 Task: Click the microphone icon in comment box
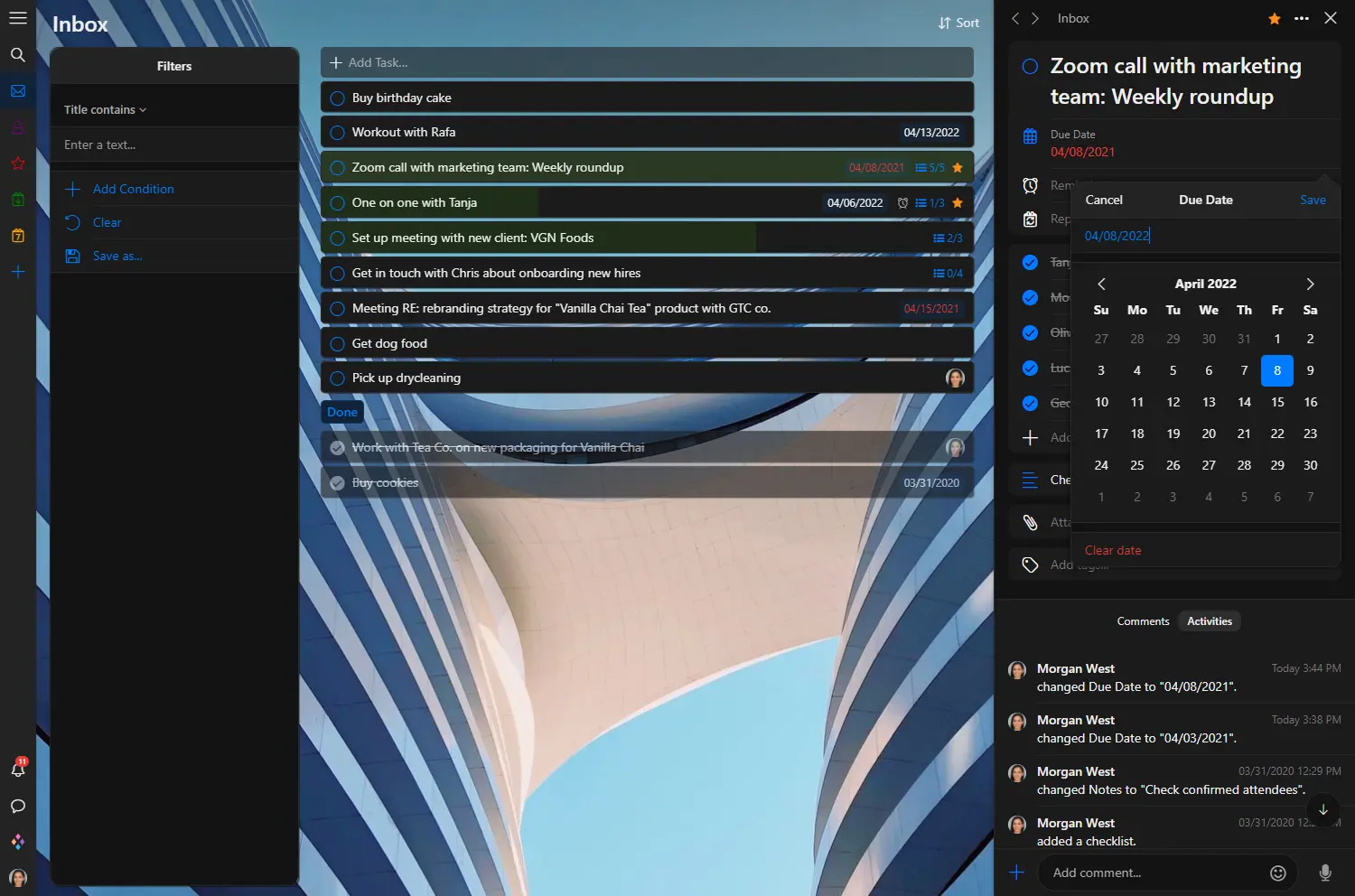(x=1324, y=873)
